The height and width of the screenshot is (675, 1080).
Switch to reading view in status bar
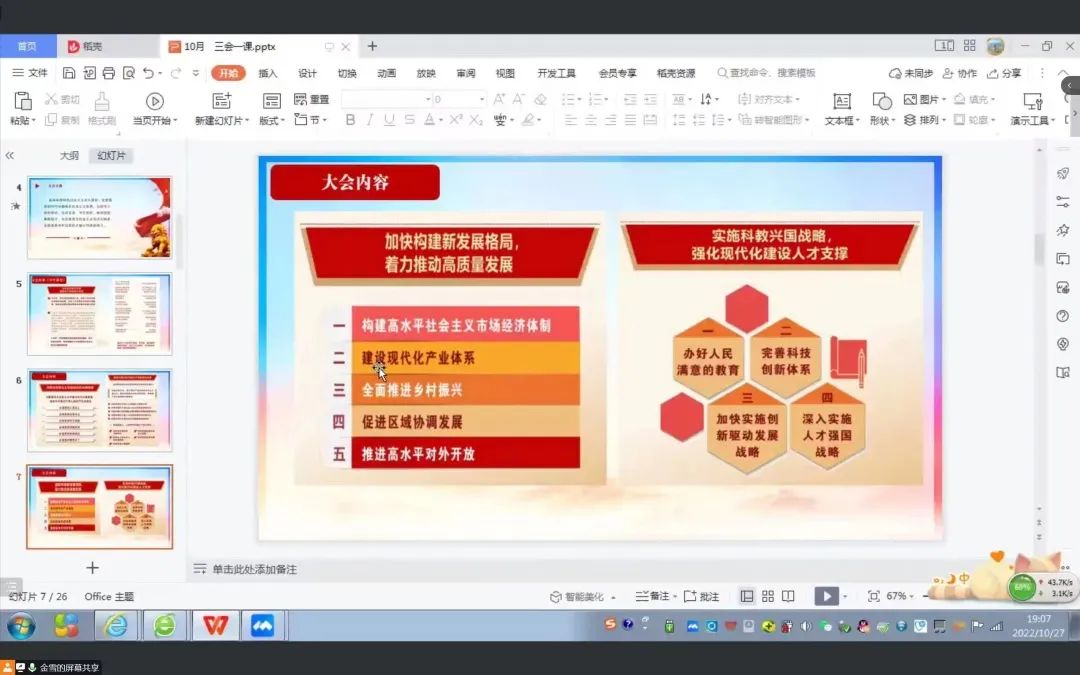point(788,596)
